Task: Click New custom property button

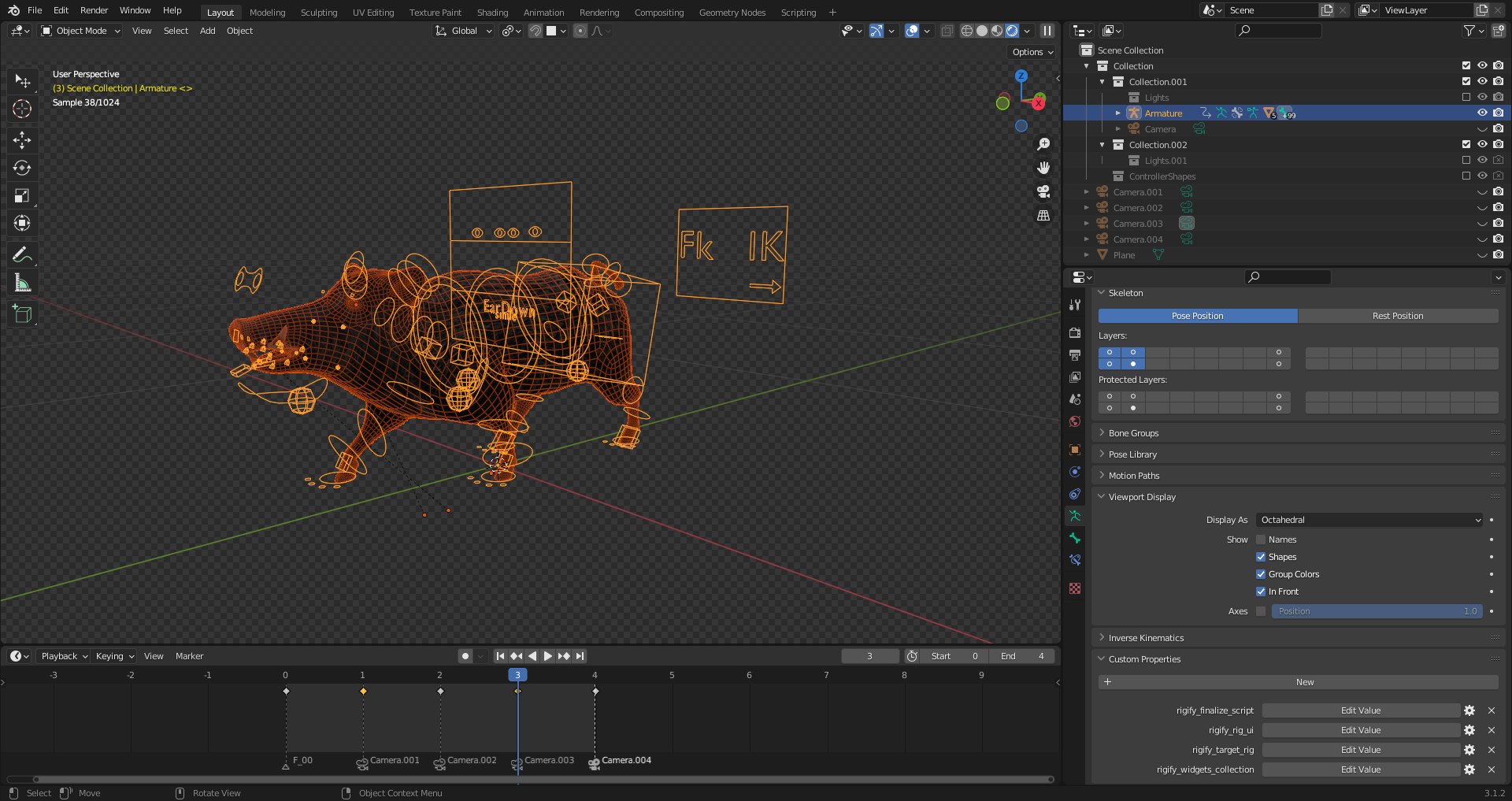Action: (1299, 682)
